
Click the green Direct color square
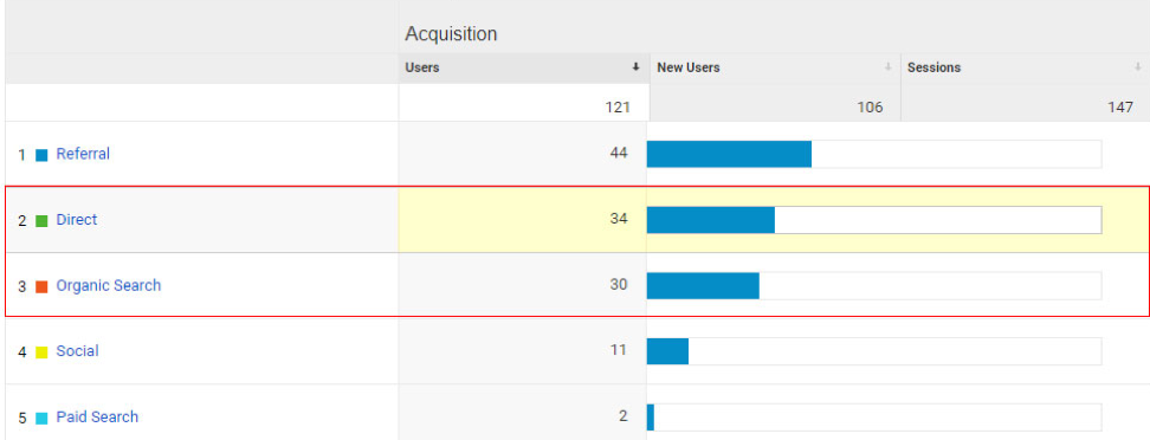(42, 221)
